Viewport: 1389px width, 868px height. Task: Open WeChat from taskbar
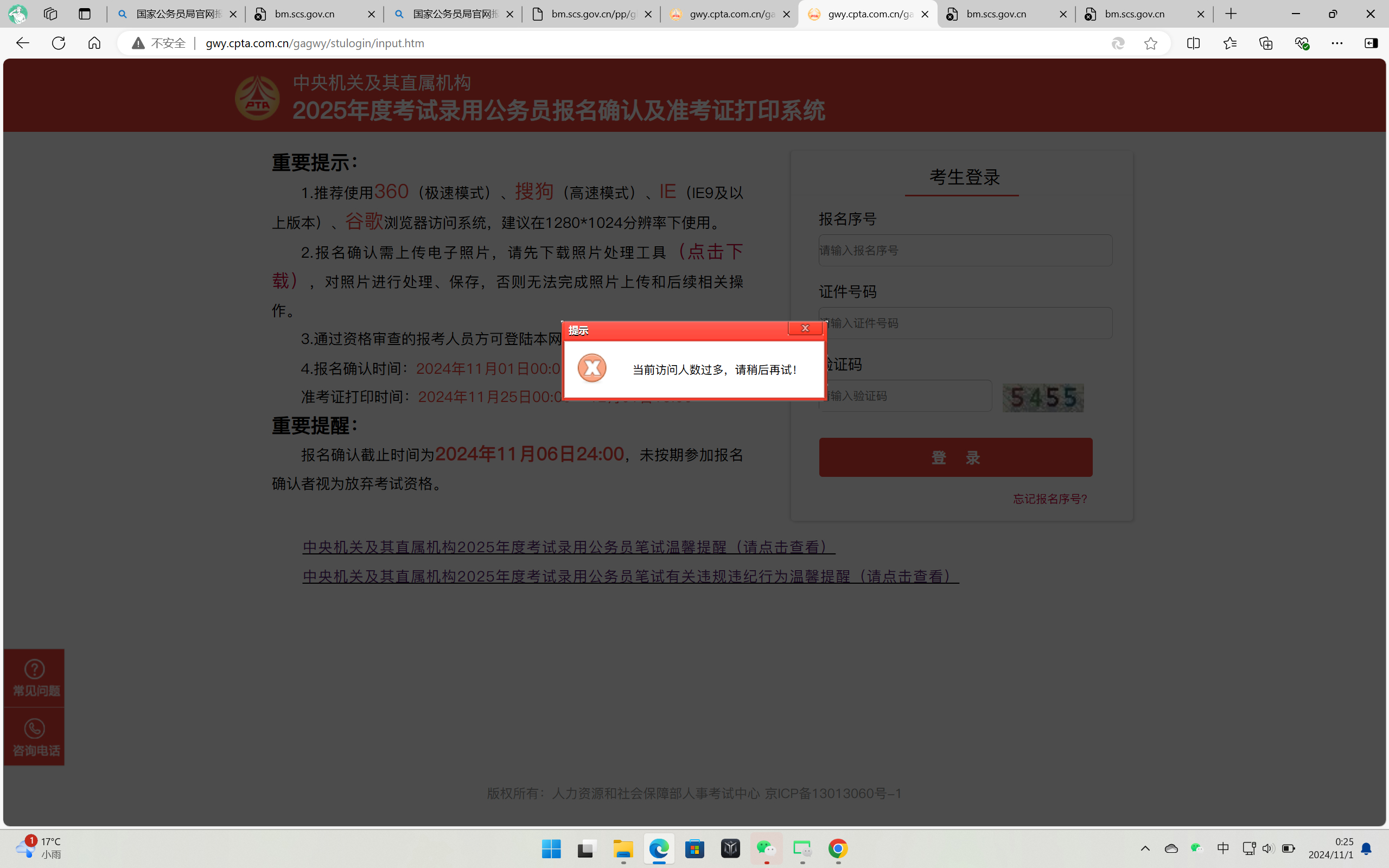click(x=766, y=848)
